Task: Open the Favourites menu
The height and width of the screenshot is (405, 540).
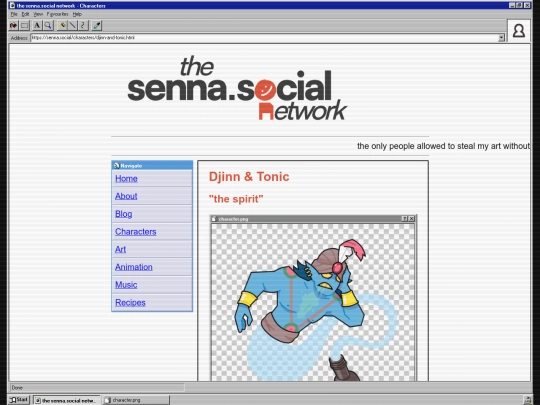Action: click(x=58, y=14)
